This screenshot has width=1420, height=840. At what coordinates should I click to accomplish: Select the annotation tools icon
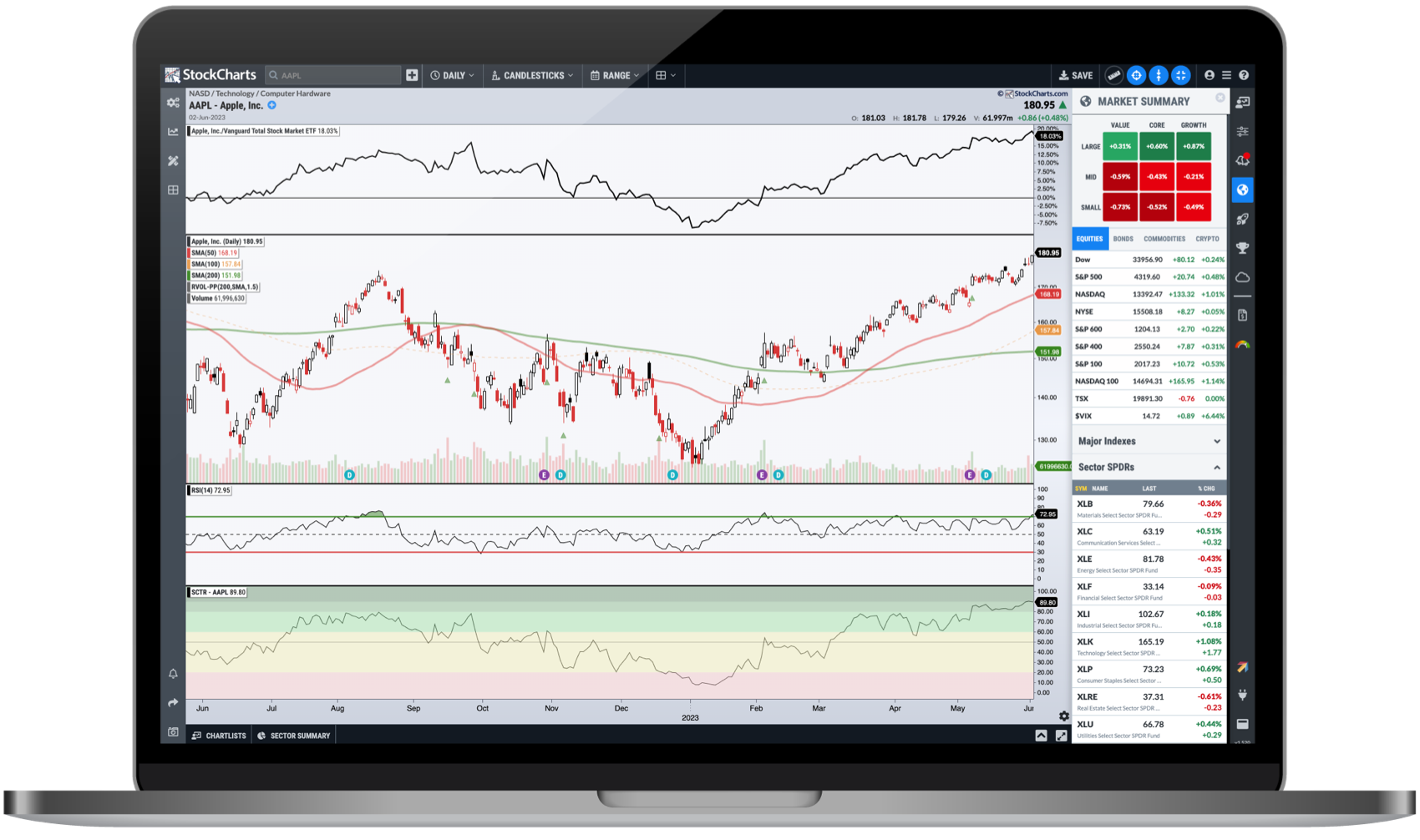tap(173, 161)
